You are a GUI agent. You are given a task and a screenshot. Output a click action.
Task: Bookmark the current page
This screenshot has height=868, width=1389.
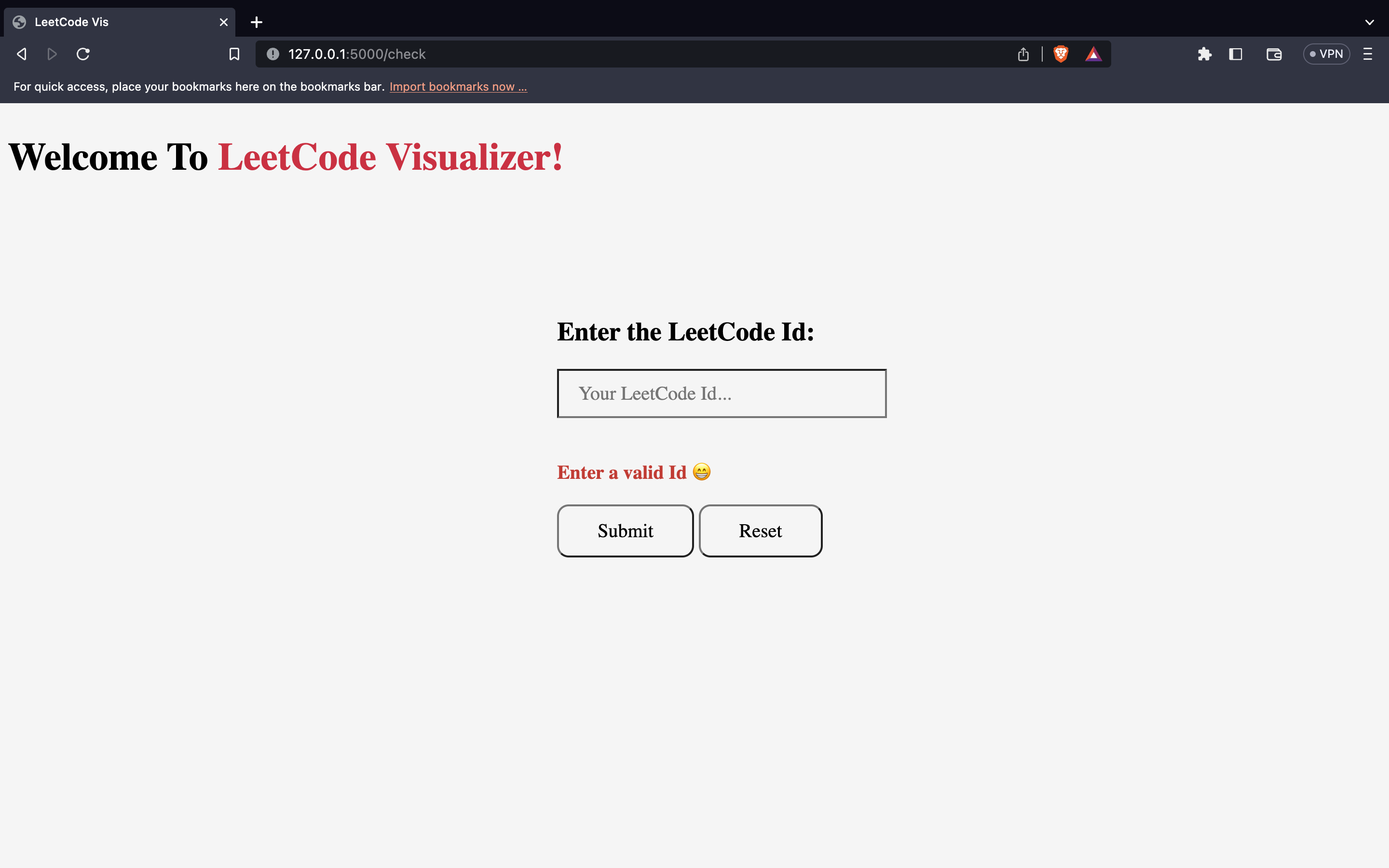point(234,54)
